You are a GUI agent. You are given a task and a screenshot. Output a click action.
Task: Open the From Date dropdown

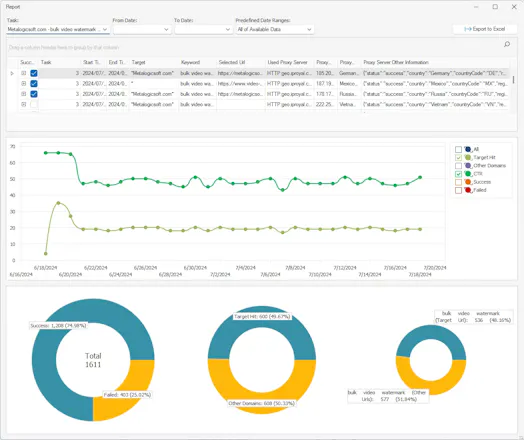[x=142, y=29]
